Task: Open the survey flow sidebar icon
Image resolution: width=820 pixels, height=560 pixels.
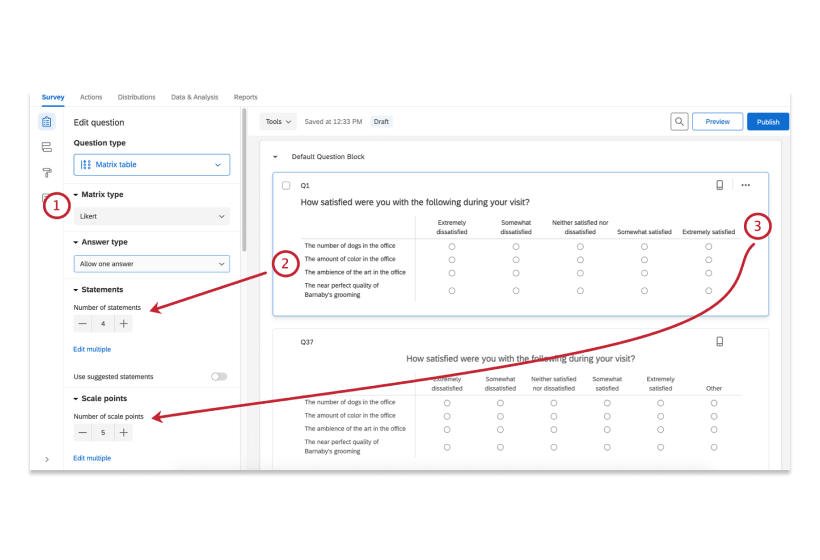Action: [47, 147]
